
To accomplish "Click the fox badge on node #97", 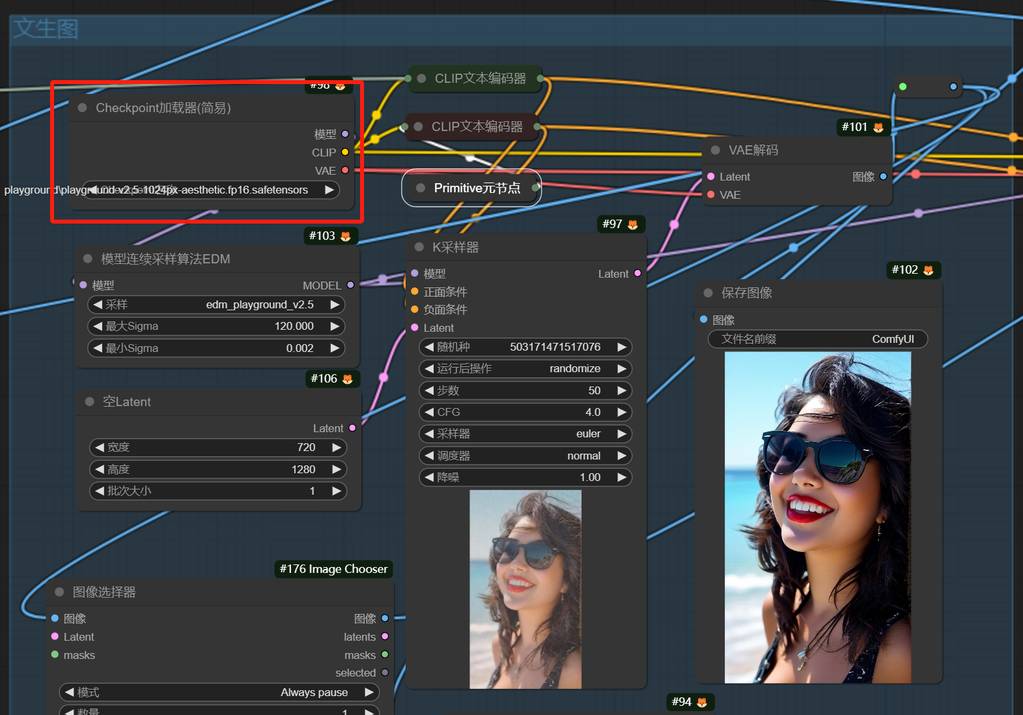I will point(633,224).
